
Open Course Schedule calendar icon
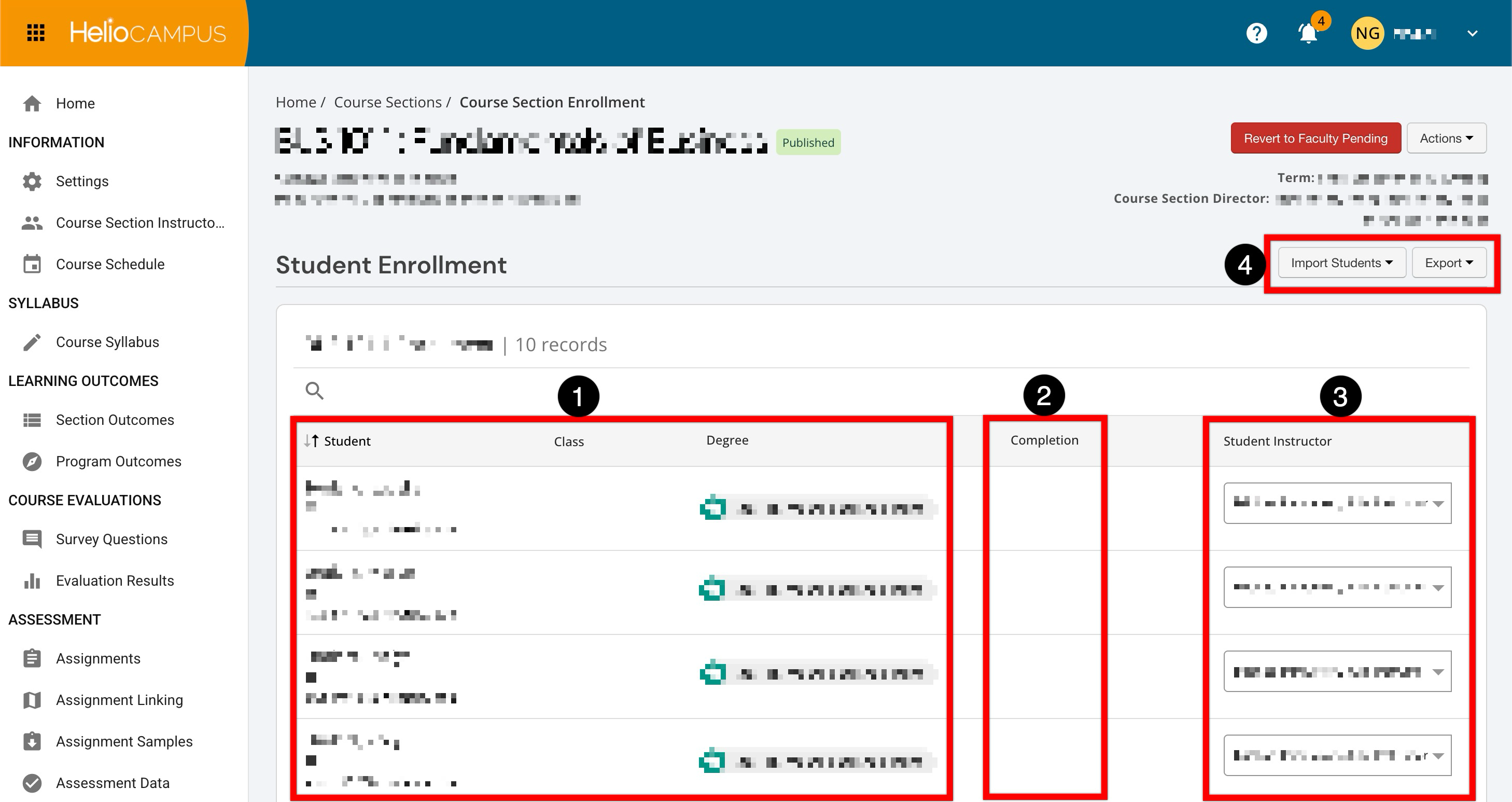pos(32,264)
